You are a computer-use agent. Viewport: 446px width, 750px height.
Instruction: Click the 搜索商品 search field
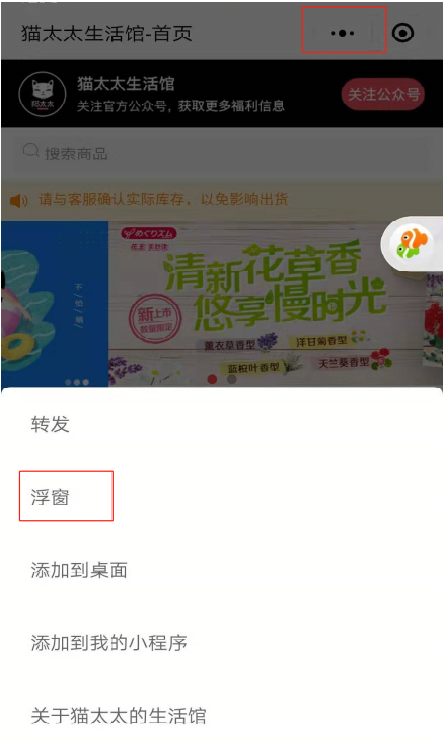coord(222,153)
